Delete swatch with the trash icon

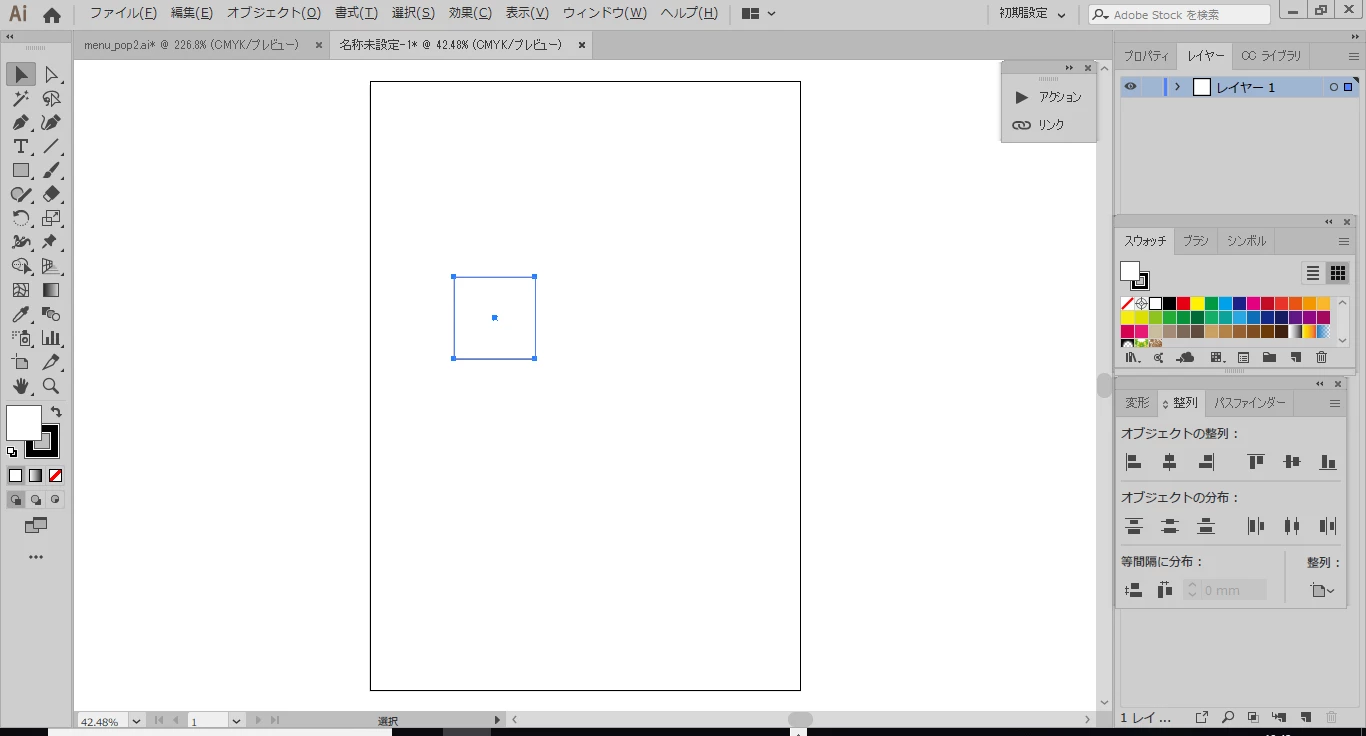coord(1322,357)
